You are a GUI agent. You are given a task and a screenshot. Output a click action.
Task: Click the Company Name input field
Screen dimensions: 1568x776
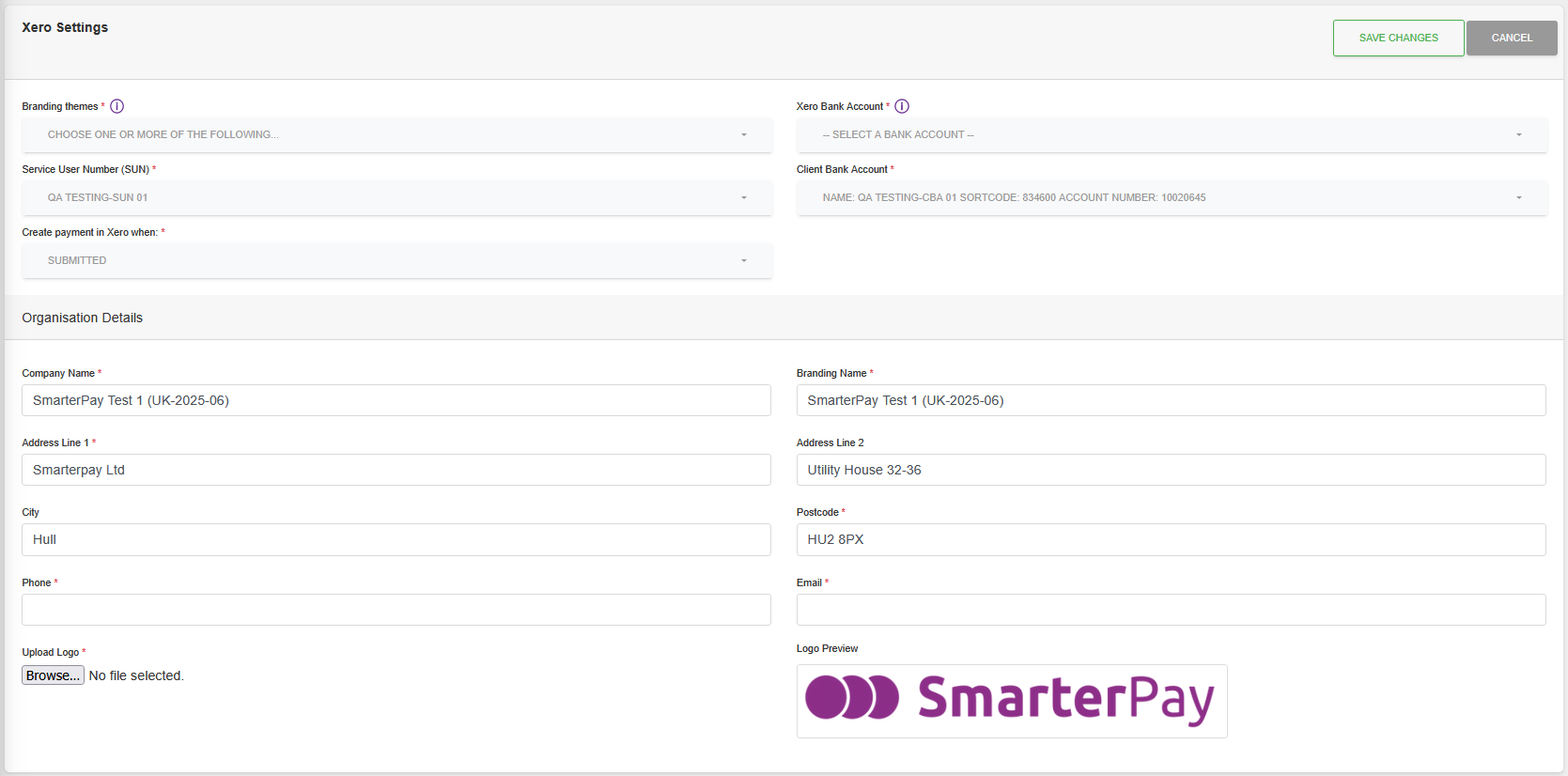pos(396,400)
